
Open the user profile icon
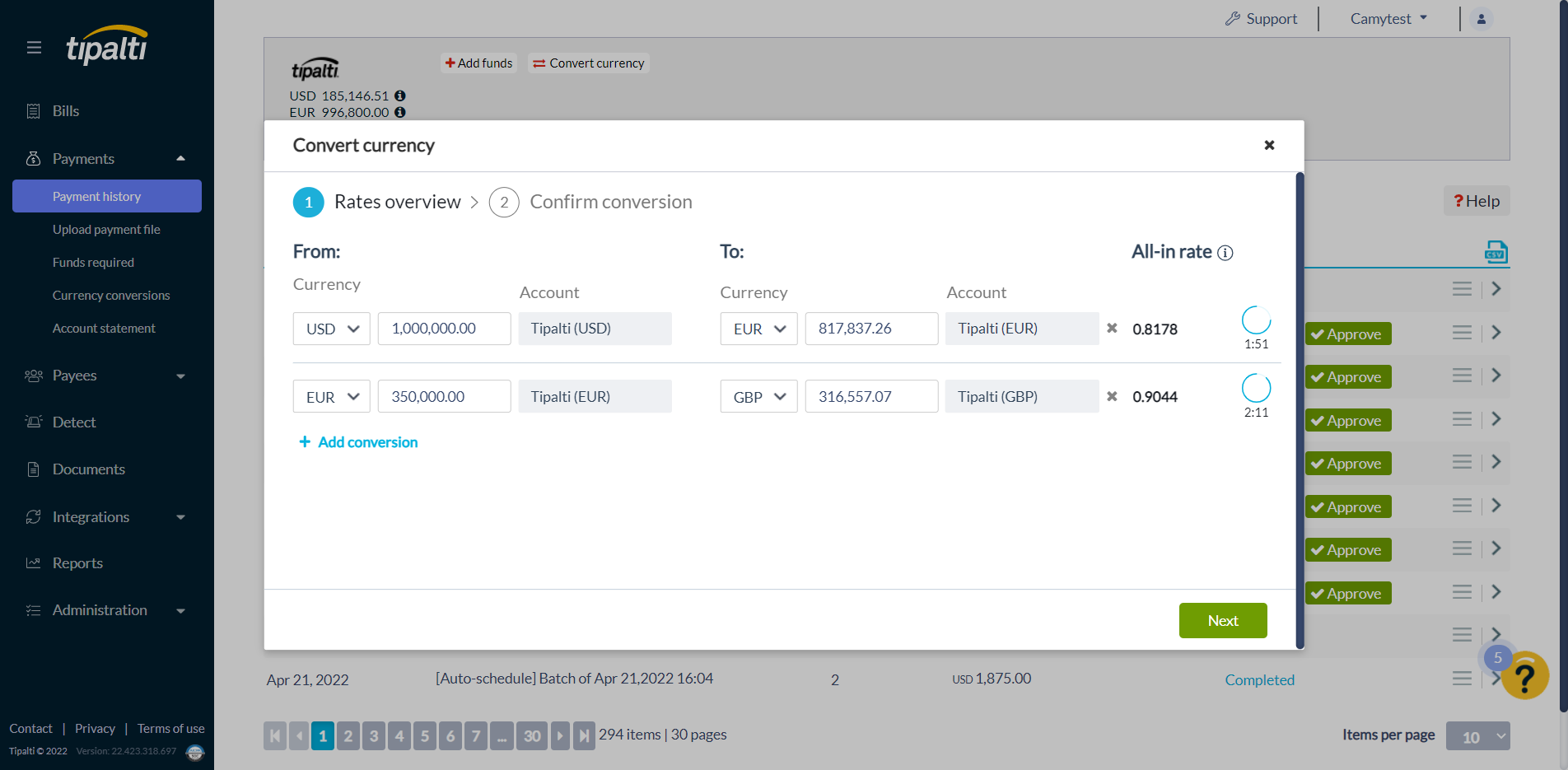(1481, 19)
